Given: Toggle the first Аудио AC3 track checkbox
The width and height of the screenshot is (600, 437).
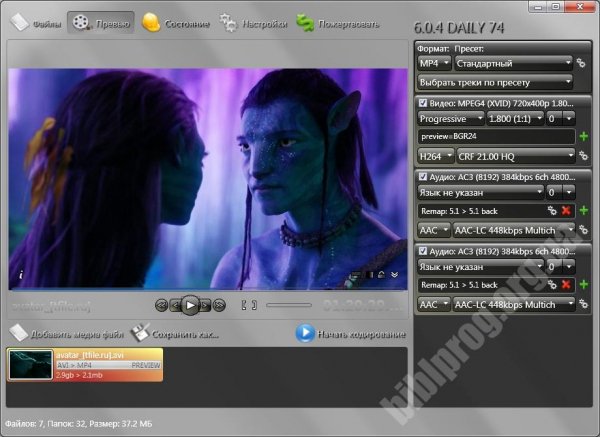Looking at the screenshot, I should coord(422,176).
